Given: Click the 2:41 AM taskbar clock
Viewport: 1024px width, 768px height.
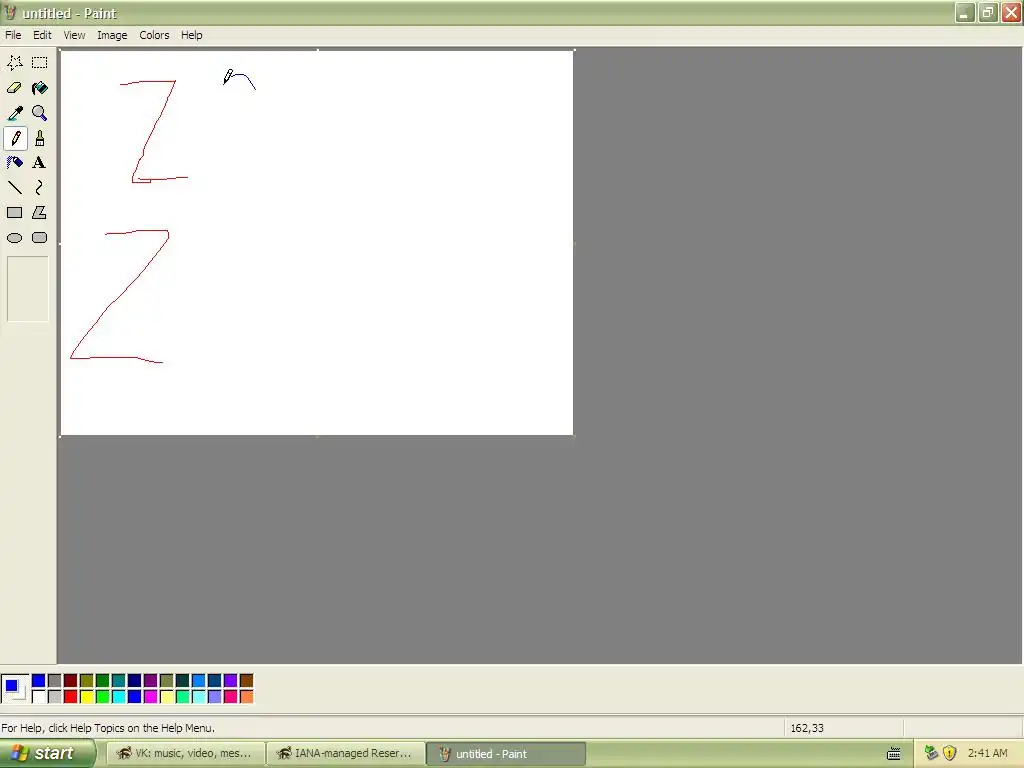Looking at the screenshot, I should tap(987, 754).
